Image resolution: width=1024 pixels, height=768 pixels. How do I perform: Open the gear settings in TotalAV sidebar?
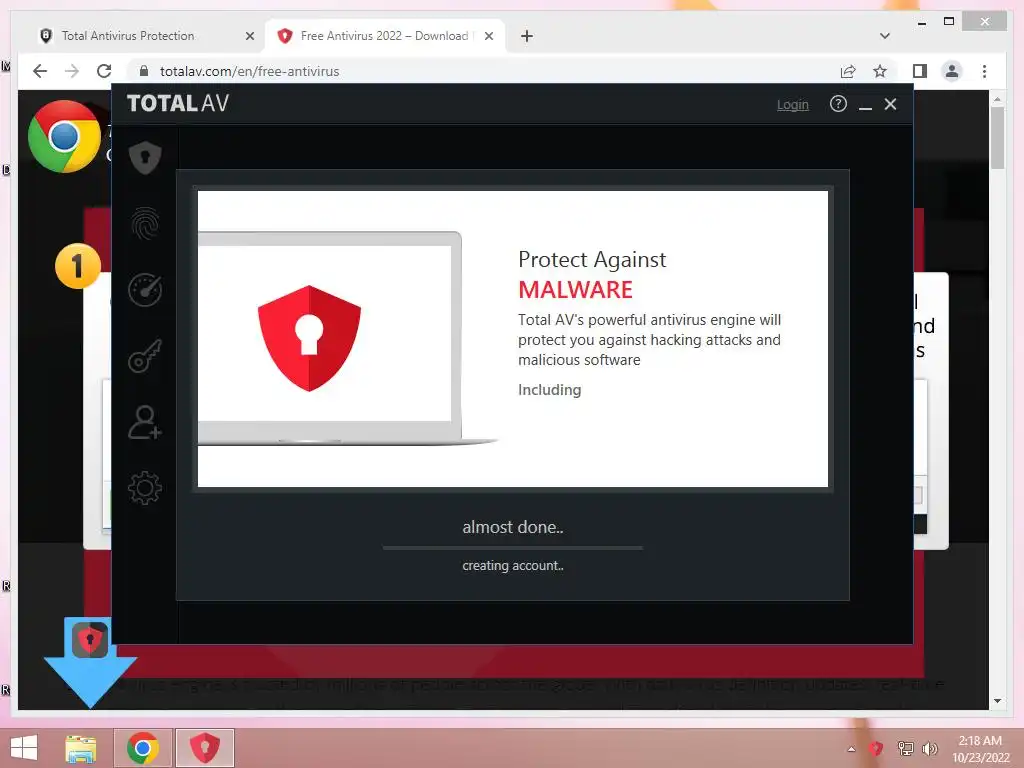[x=144, y=488]
